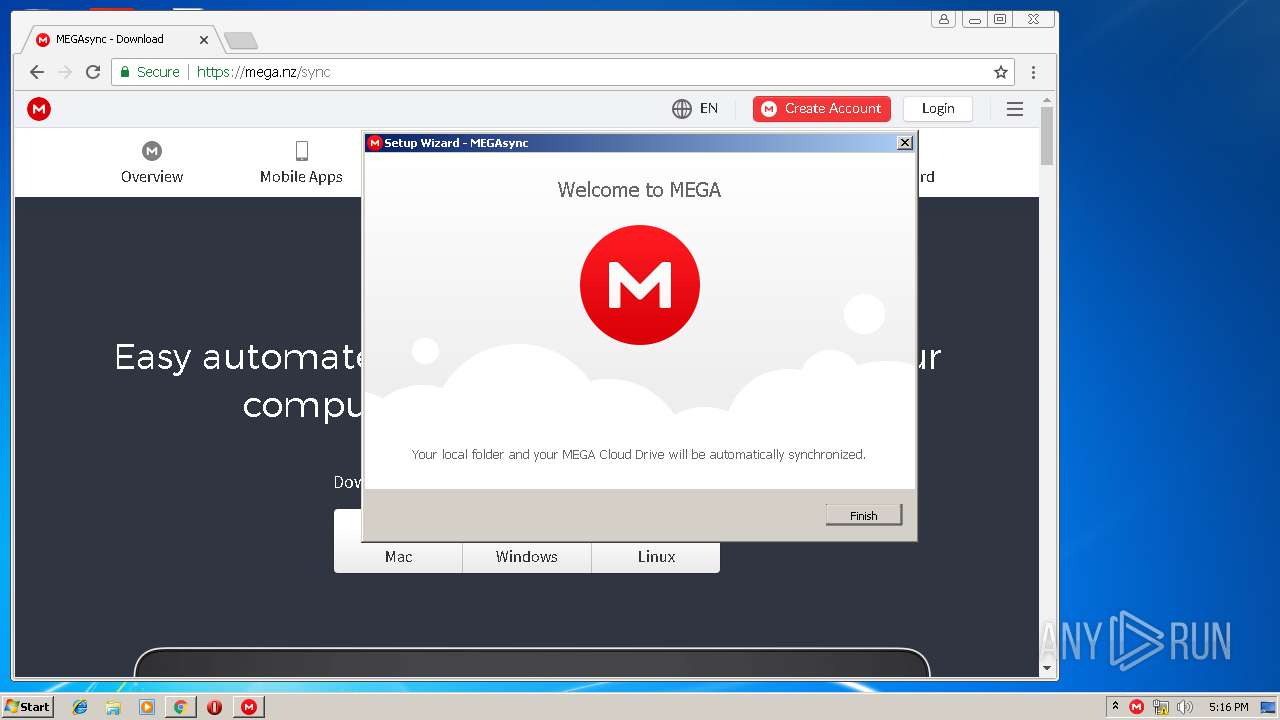Image resolution: width=1280 pixels, height=720 pixels.
Task: Select the Overview tab
Action: click(152, 163)
